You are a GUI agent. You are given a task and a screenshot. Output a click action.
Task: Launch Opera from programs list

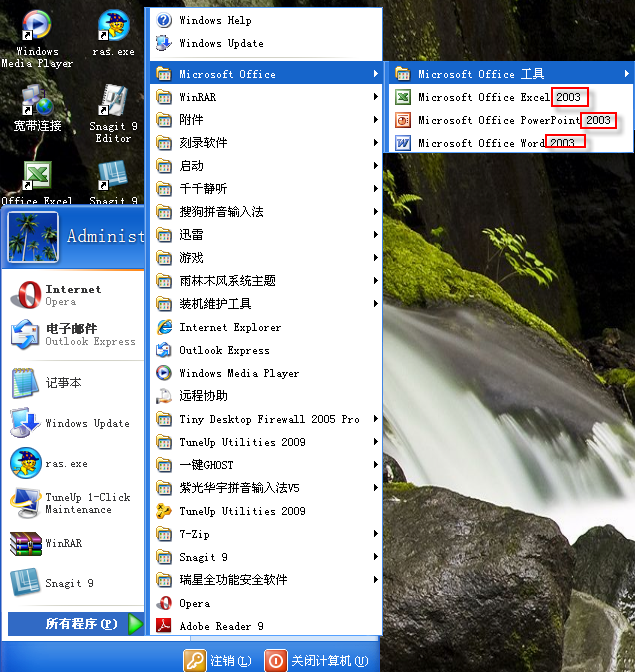266,603
